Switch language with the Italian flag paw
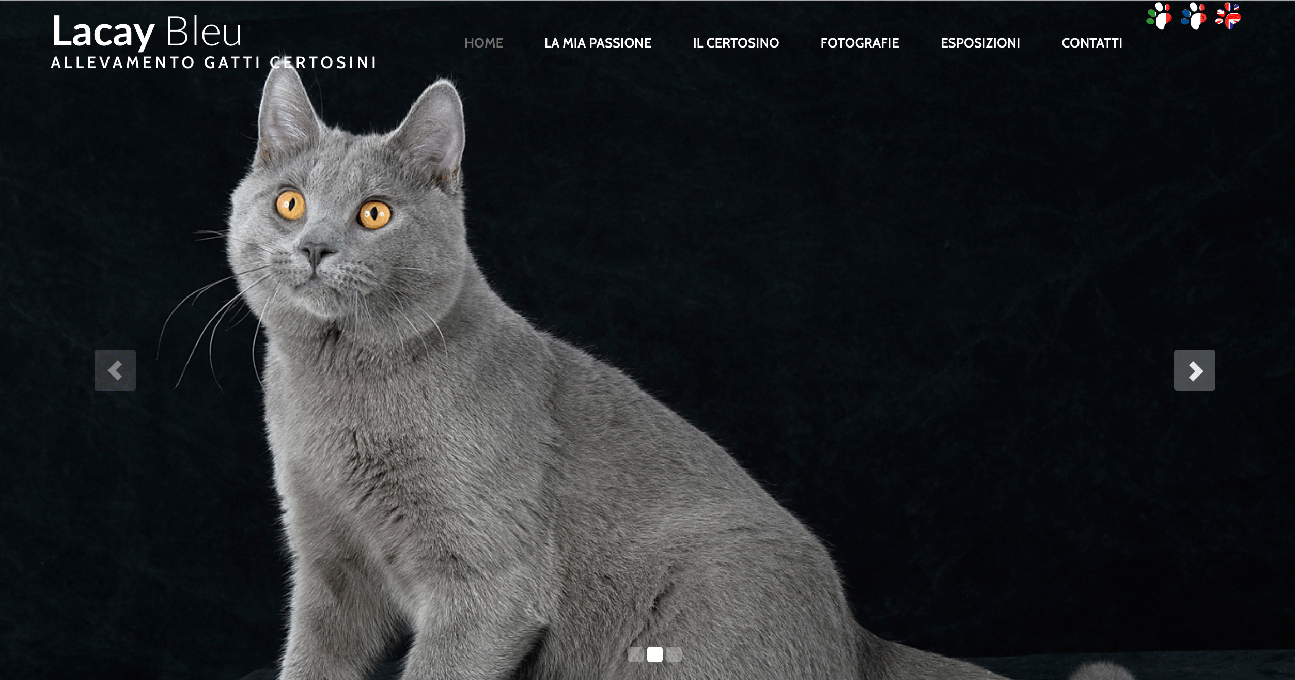 [x=1159, y=16]
